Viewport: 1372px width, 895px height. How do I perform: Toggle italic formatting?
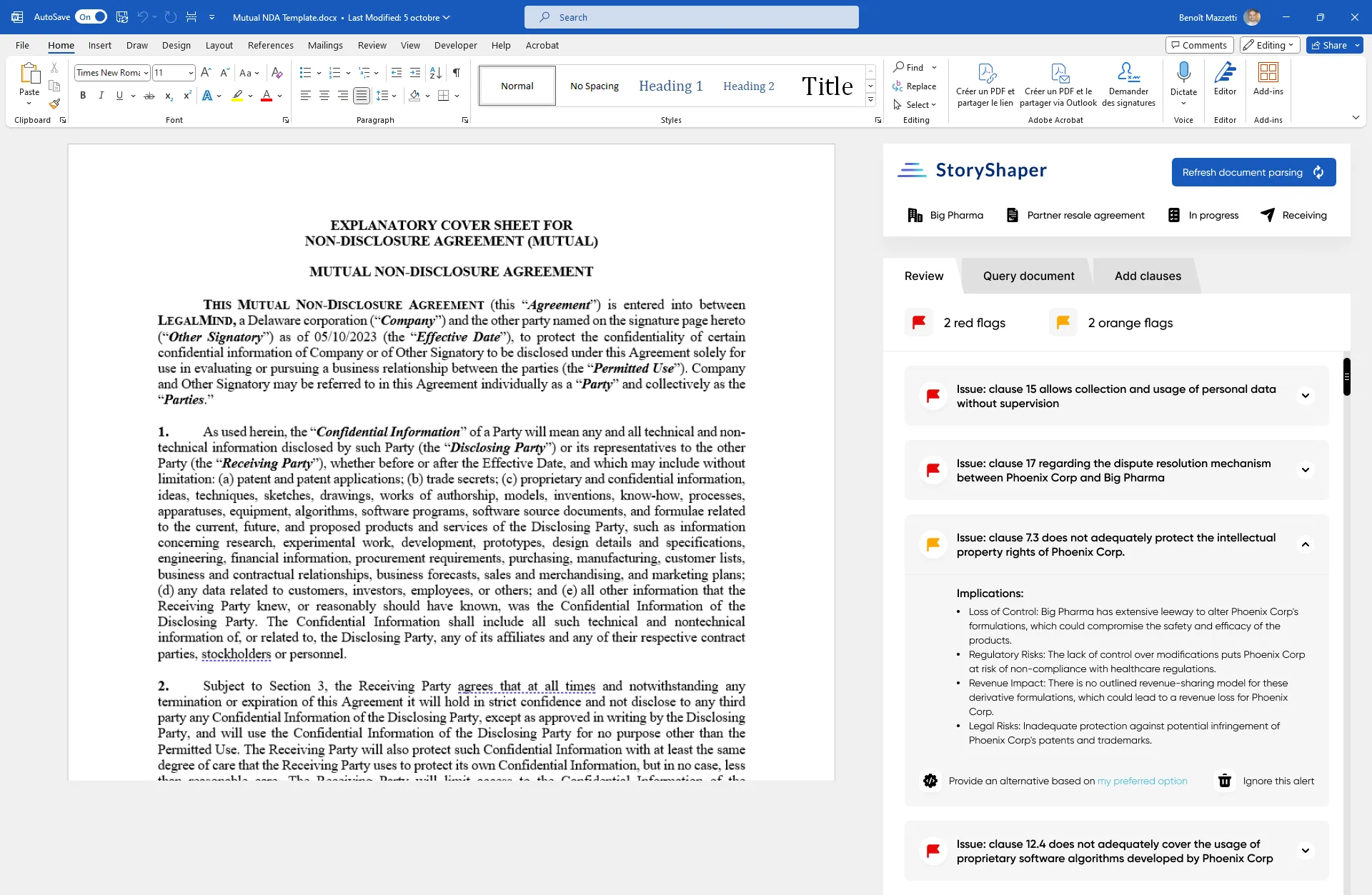[x=101, y=96]
